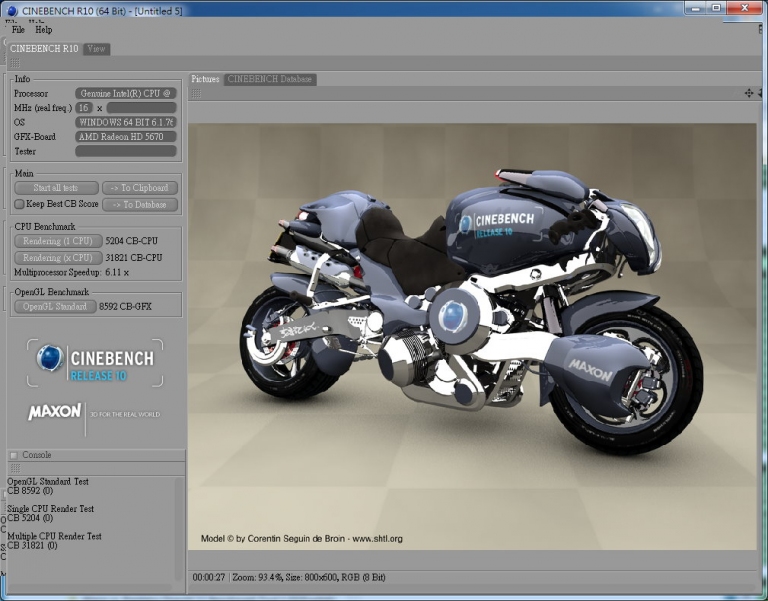Switch to the CINEBENCH R10 tab
Screen dimensions: 768x601
44,48
